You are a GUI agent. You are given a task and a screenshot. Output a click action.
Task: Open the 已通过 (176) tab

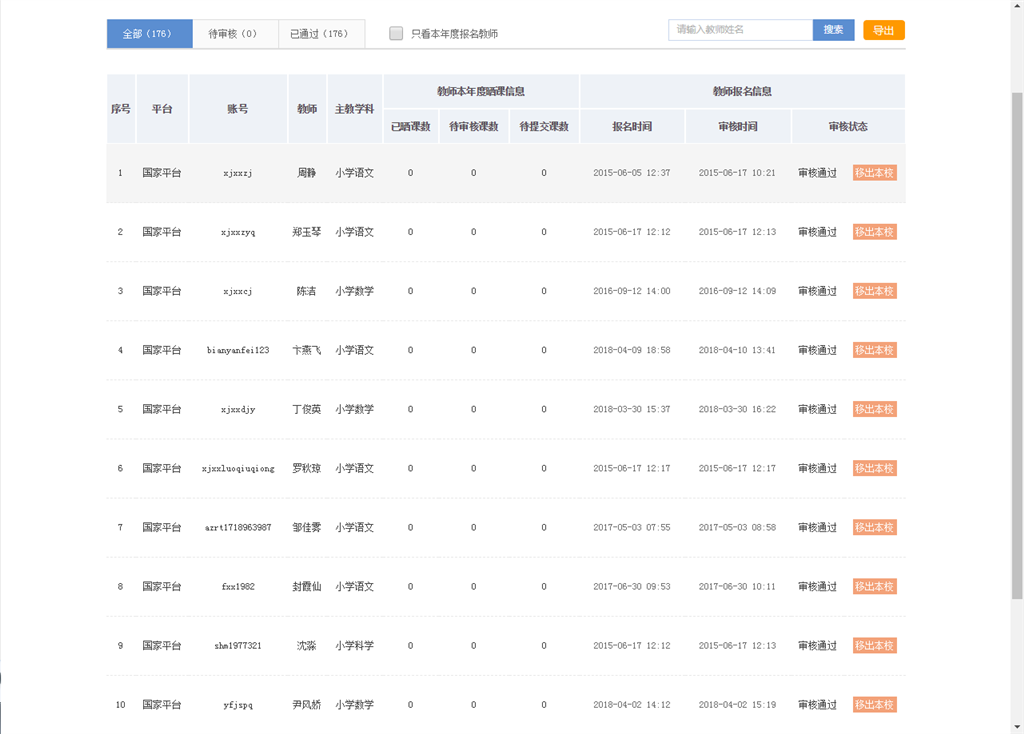[321, 34]
